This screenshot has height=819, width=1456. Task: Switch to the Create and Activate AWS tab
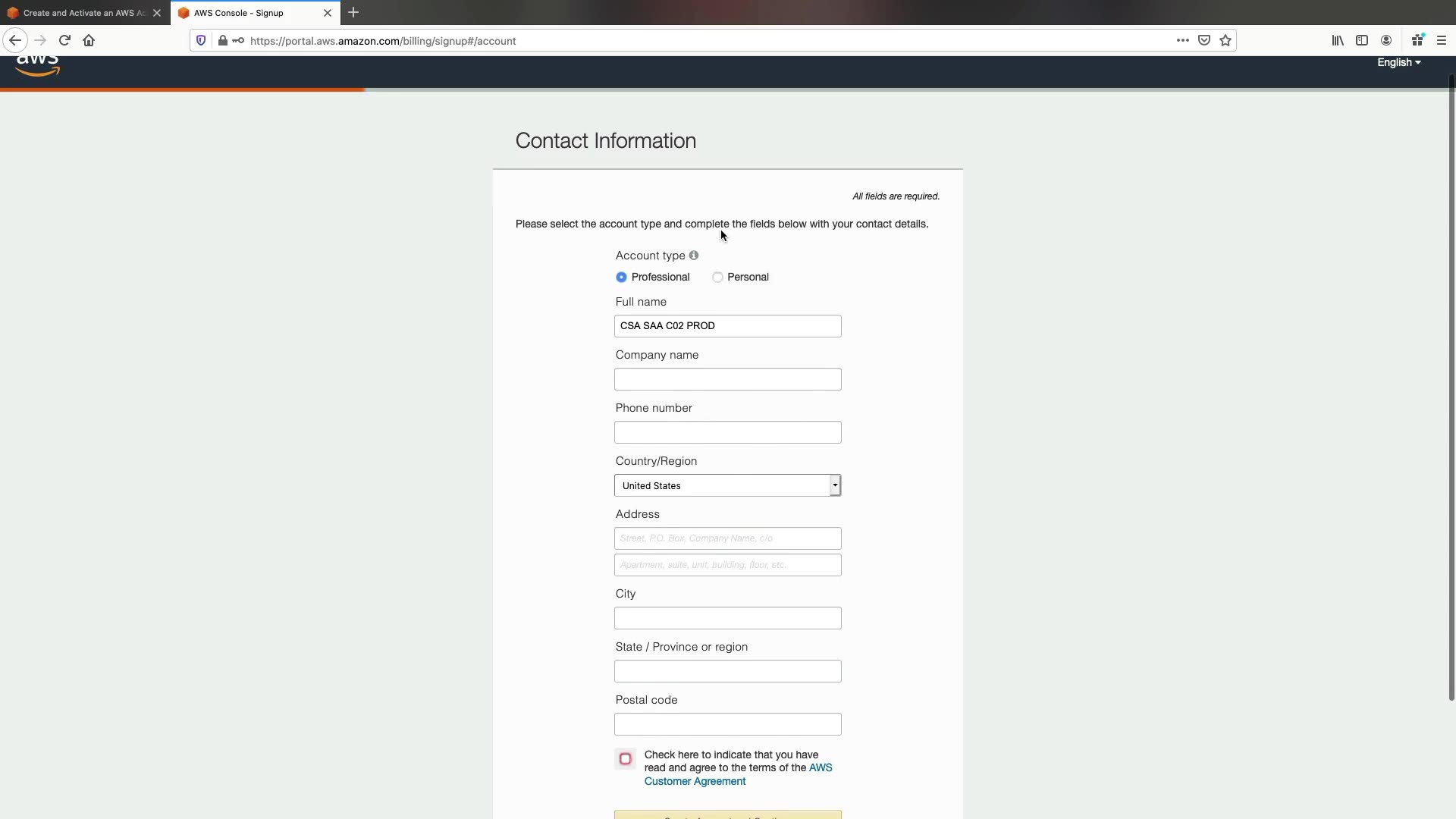click(x=80, y=13)
